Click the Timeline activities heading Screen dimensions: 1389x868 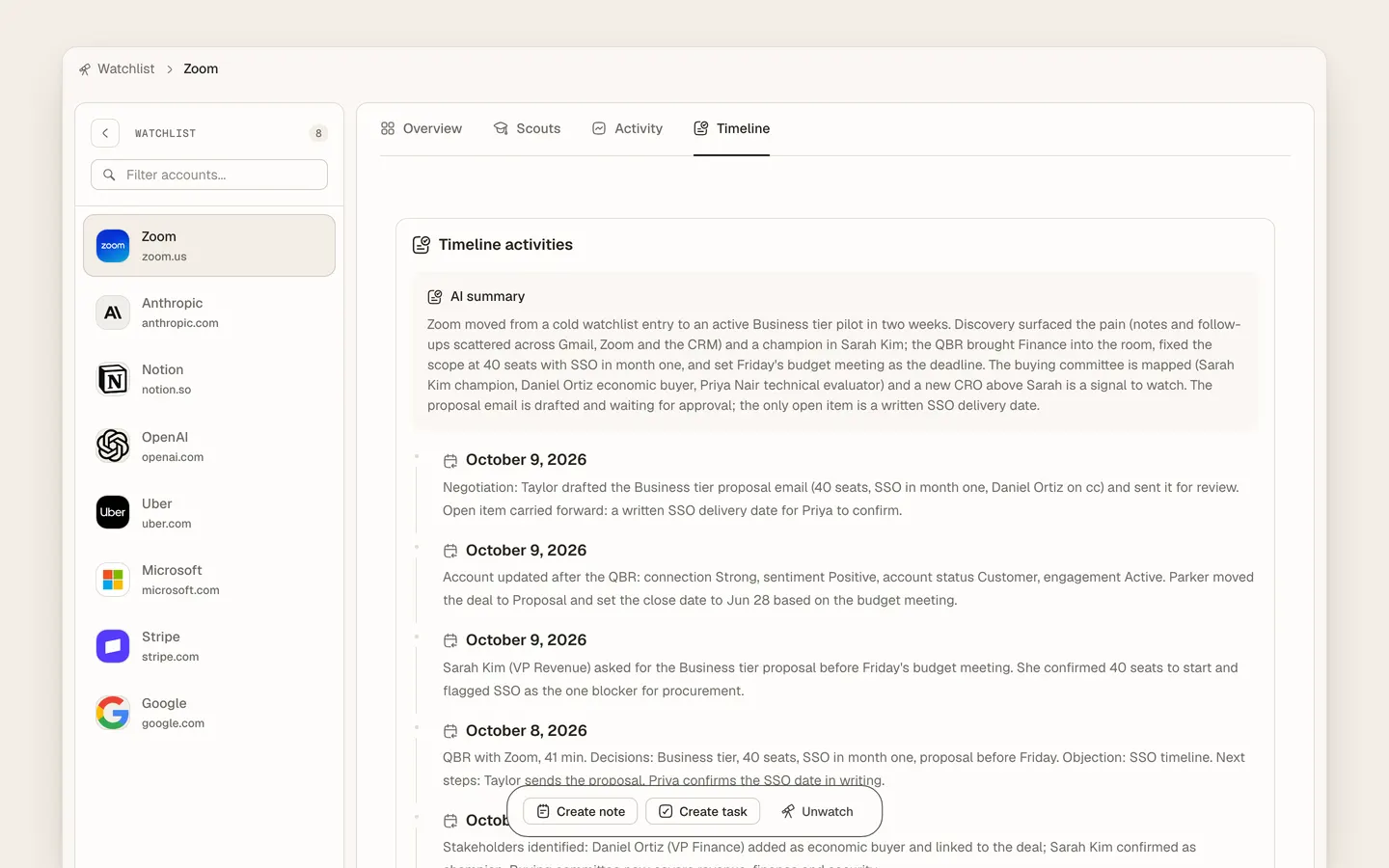(x=505, y=245)
